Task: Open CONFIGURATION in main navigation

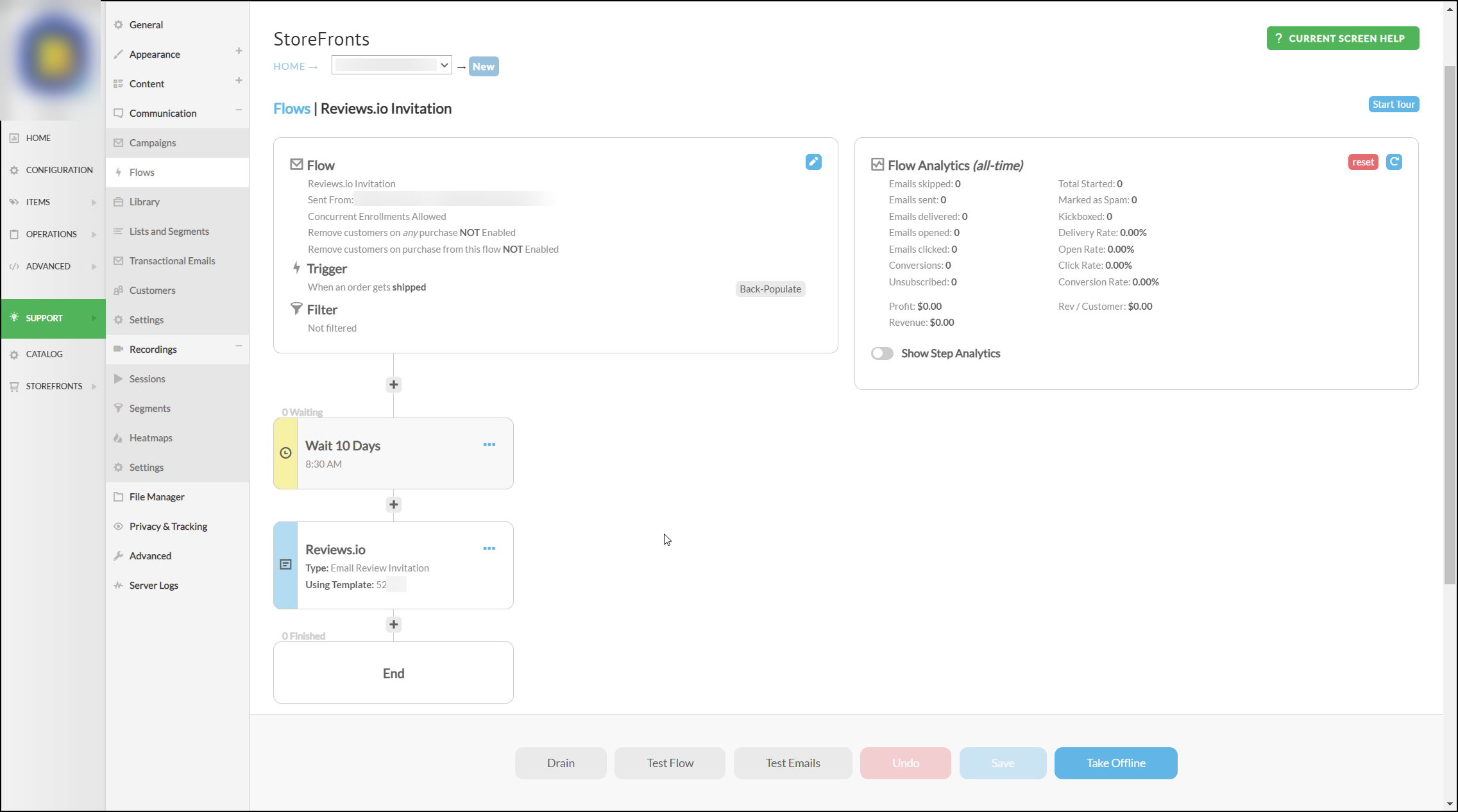Action: [59, 170]
